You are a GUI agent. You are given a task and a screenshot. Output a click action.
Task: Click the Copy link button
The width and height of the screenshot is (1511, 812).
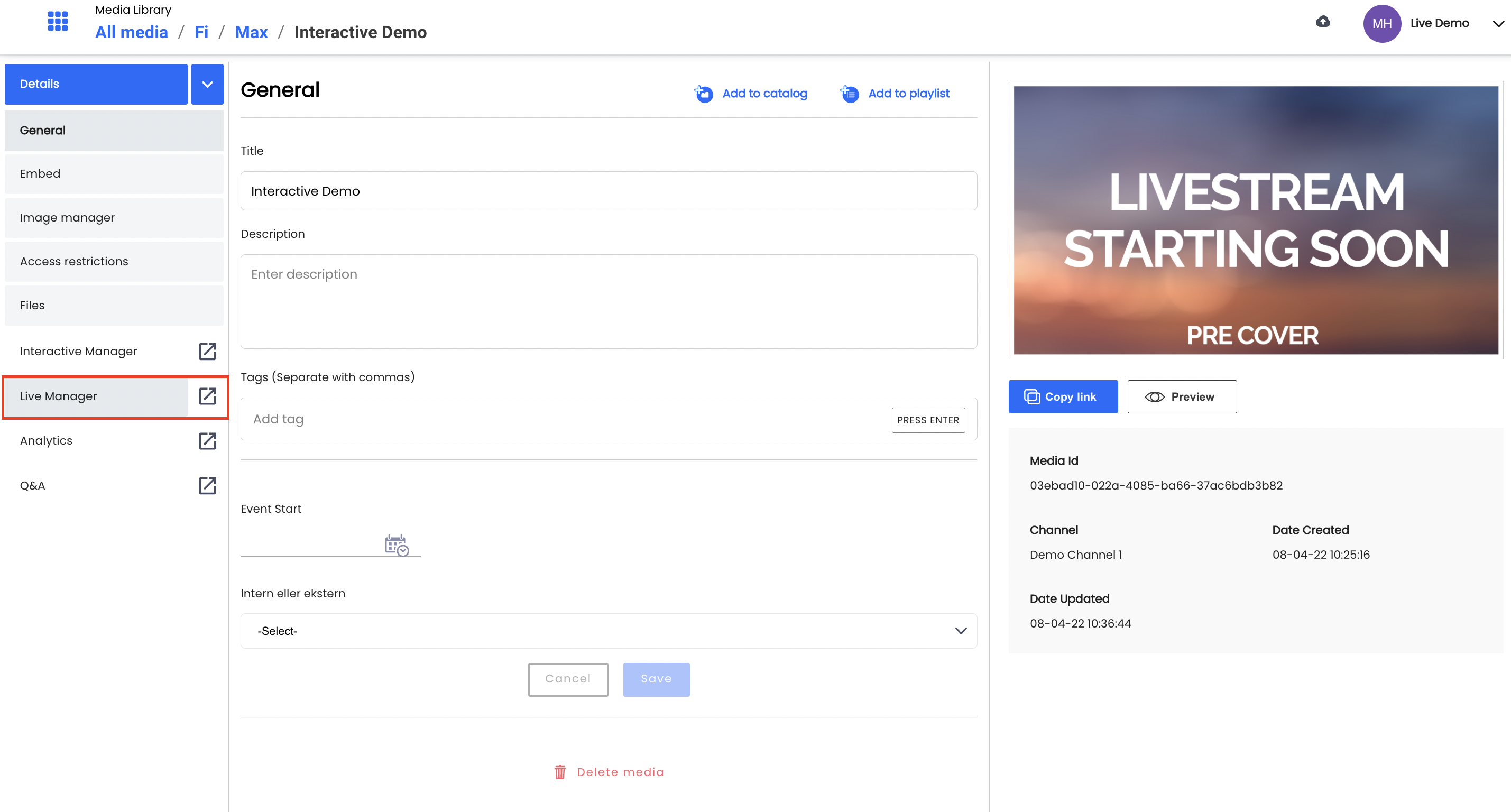[1063, 396]
